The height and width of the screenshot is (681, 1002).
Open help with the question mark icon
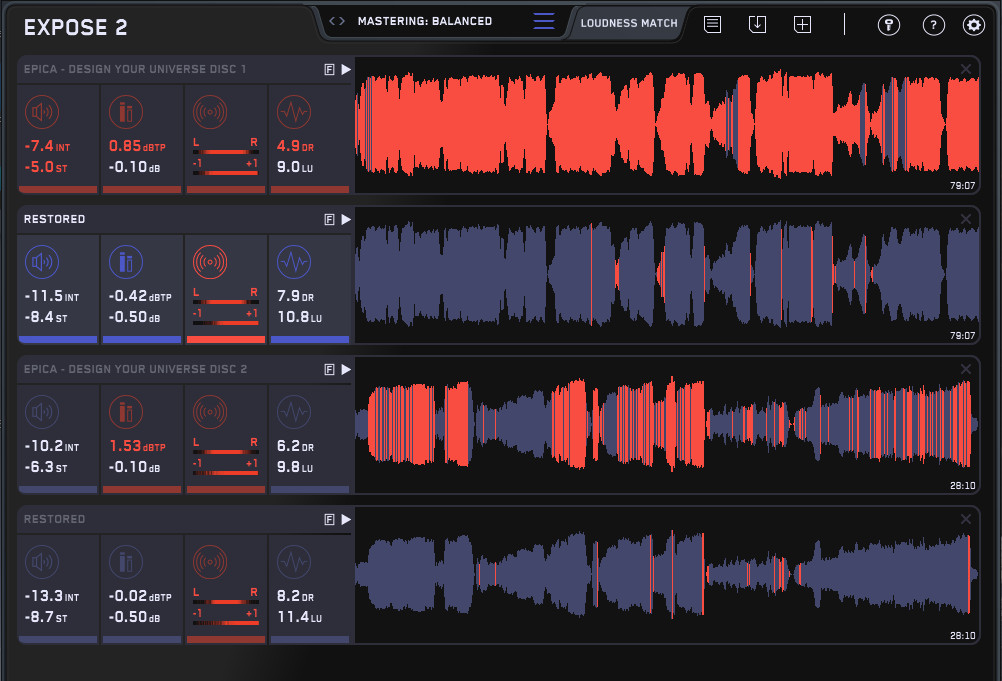[934, 25]
